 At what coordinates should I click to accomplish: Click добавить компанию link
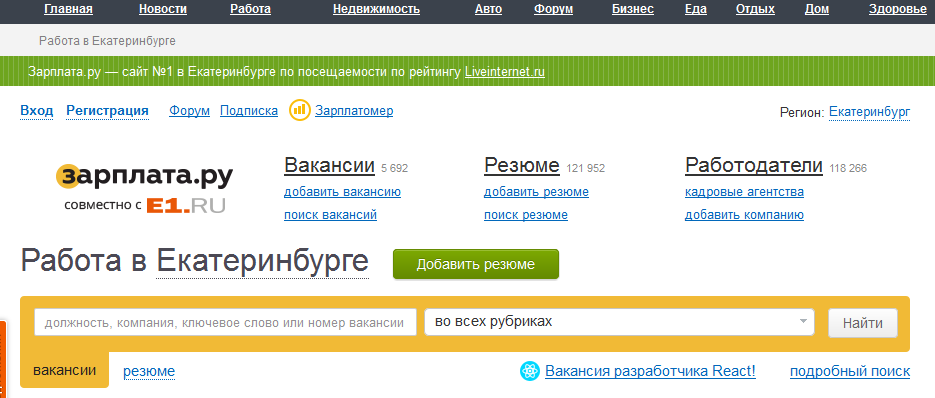tap(744, 215)
